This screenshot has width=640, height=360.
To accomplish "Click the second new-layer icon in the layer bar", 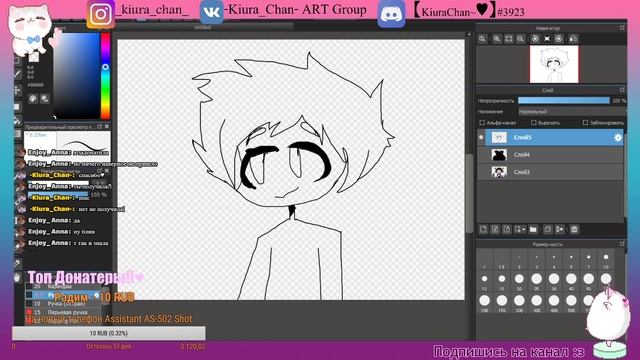I will tap(495, 229).
